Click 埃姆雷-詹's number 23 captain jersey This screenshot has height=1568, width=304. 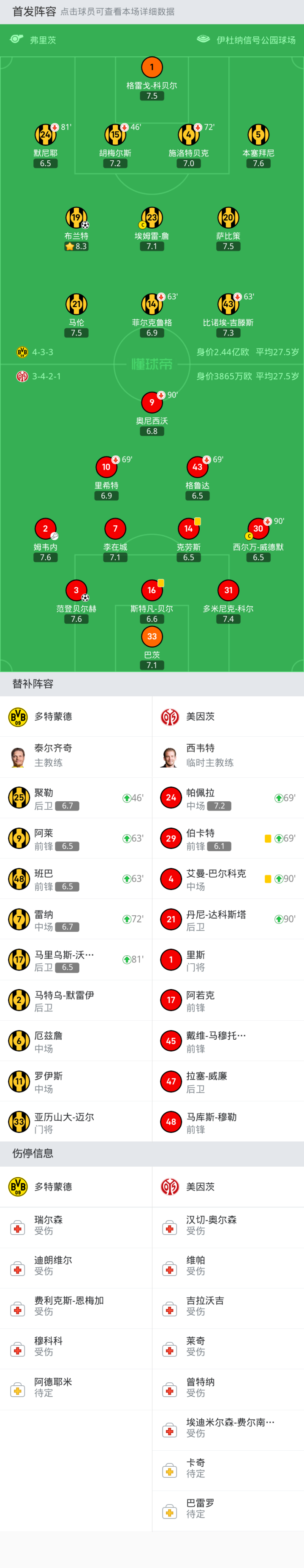pos(152,217)
